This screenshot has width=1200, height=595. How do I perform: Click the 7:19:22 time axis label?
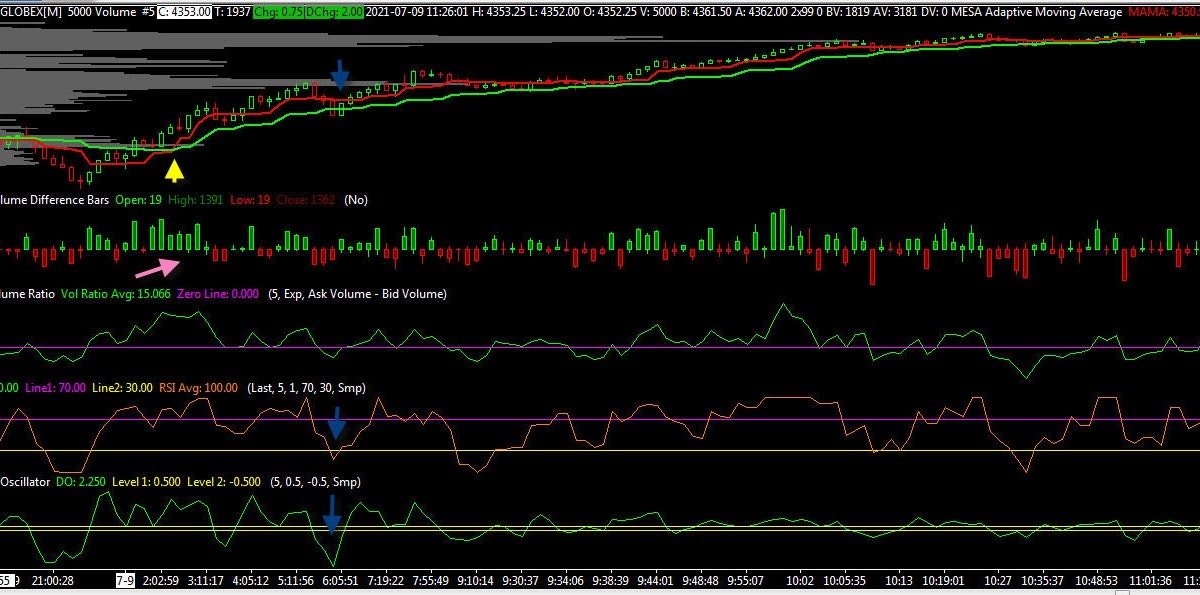[385, 580]
